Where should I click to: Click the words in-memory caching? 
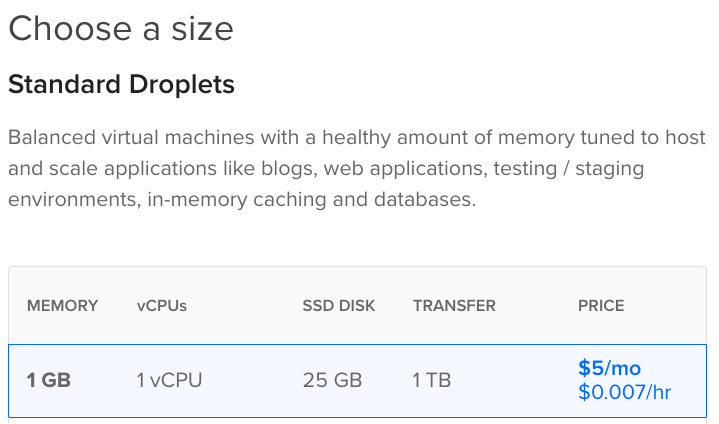[237, 199]
